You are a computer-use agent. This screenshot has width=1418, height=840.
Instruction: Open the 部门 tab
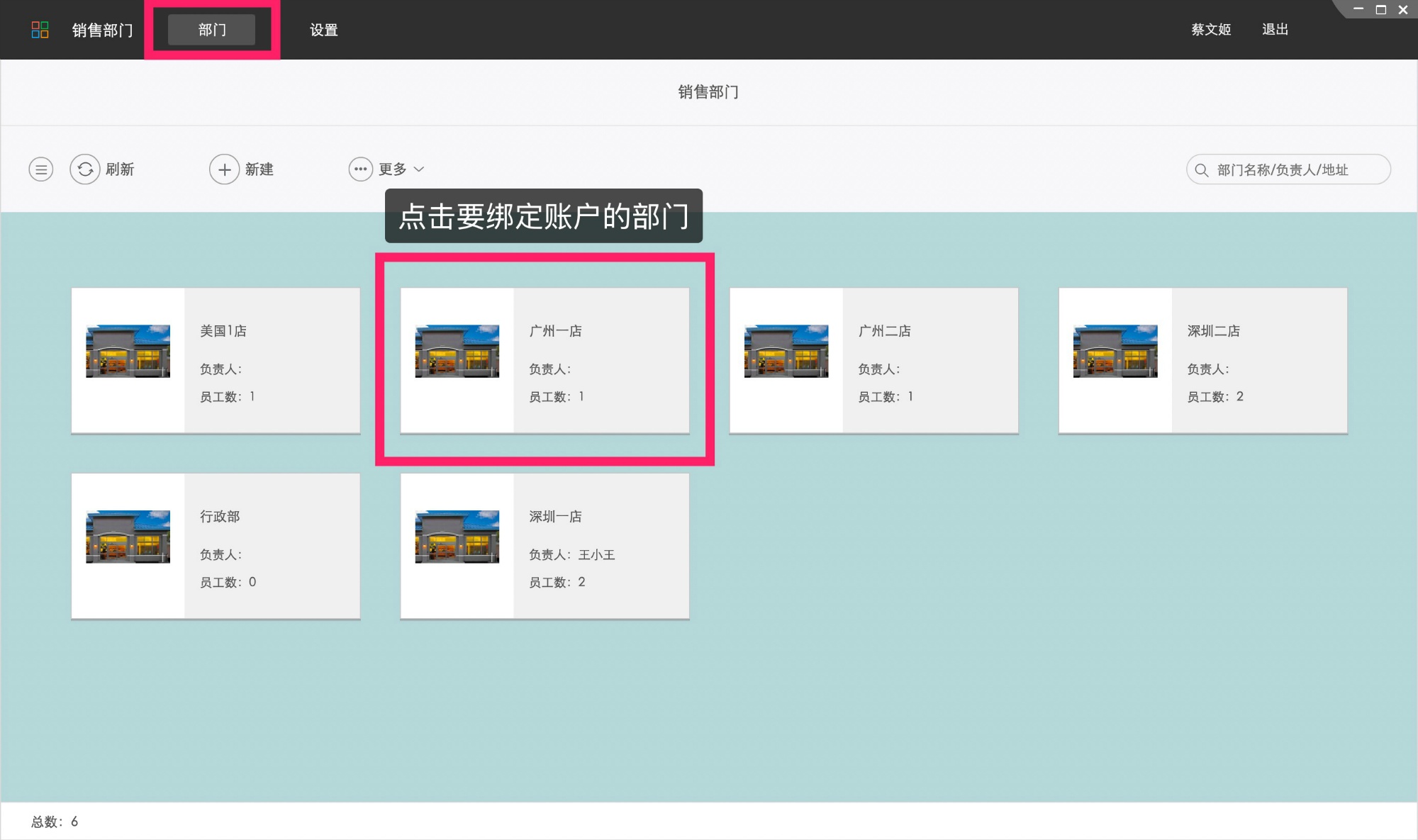click(212, 30)
